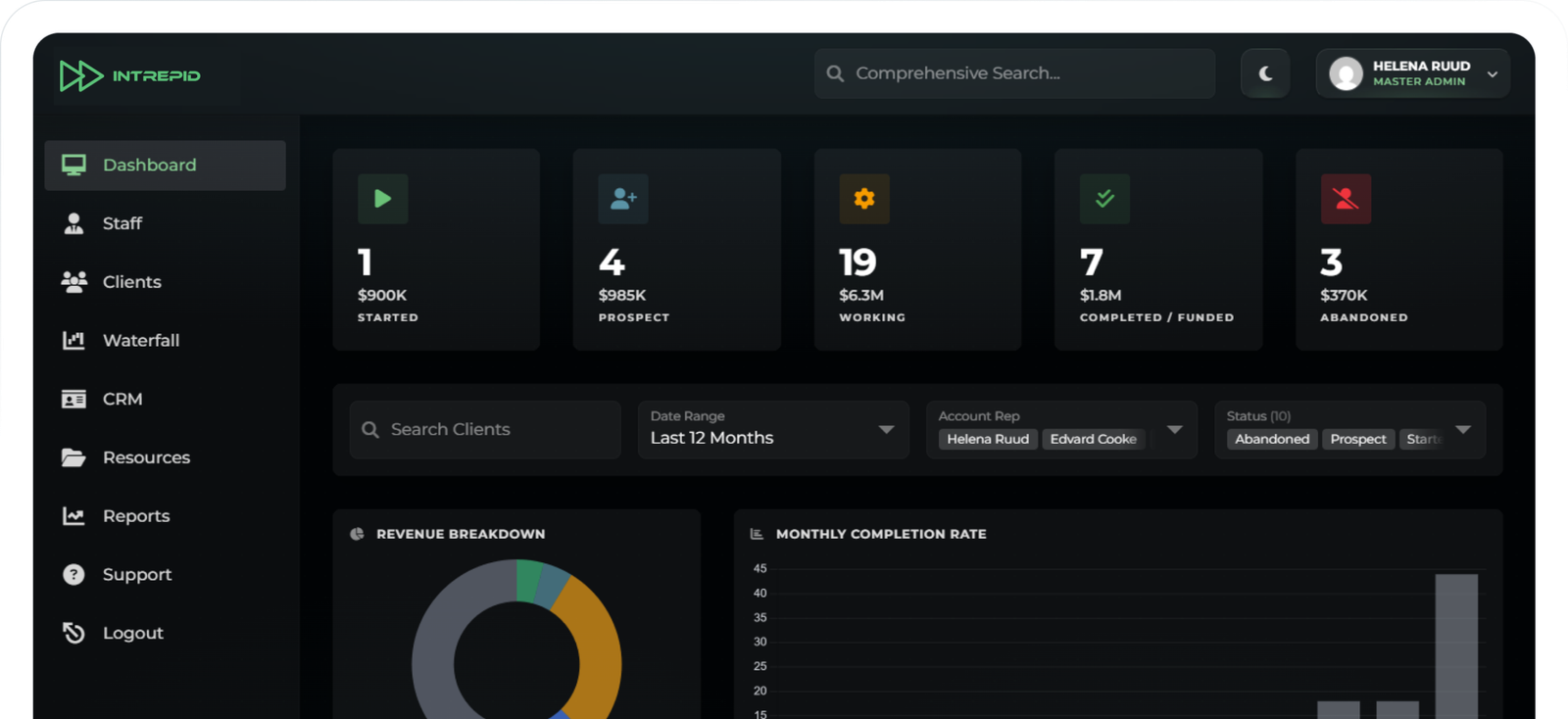
Task: Navigate to Reports in the sidebar
Action: 135,516
